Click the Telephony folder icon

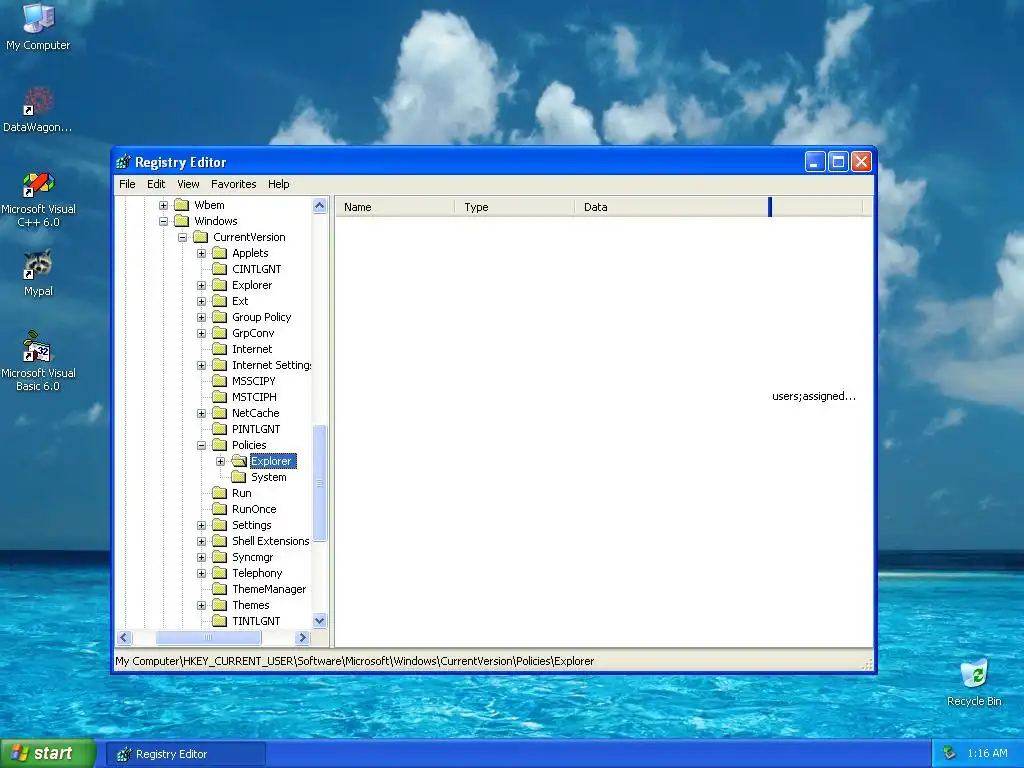[x=220, y=573]
